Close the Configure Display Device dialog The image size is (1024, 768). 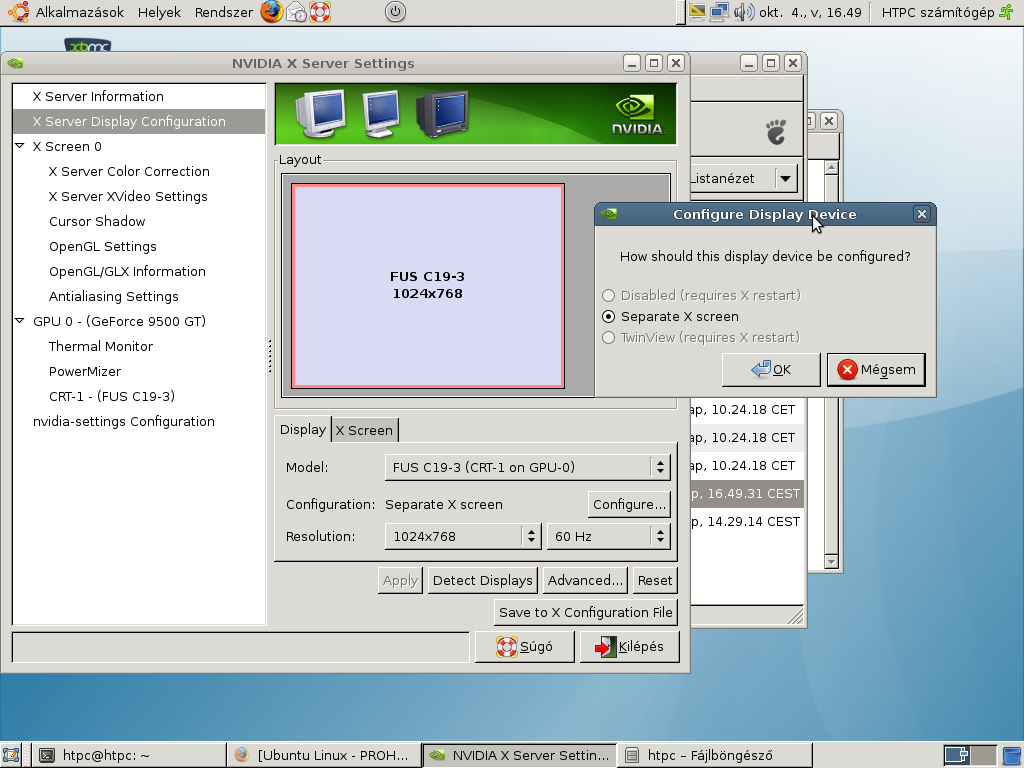921,214
